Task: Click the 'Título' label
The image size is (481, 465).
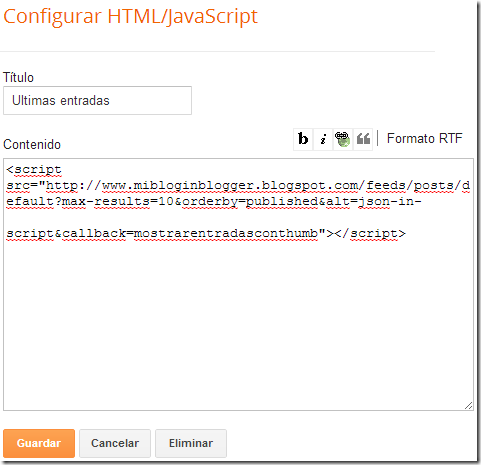Action: pyautogui.click(x=18, y=77)
